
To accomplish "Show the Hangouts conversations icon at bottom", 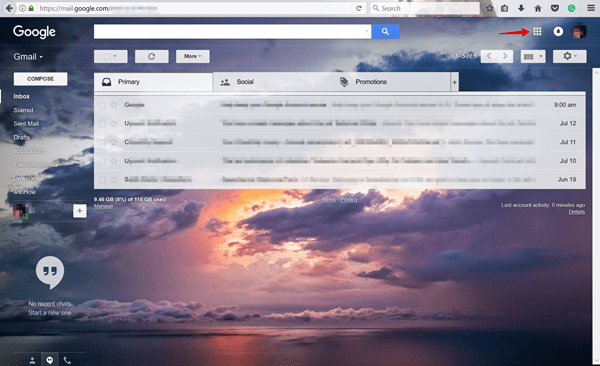I will tap(50, 360).
